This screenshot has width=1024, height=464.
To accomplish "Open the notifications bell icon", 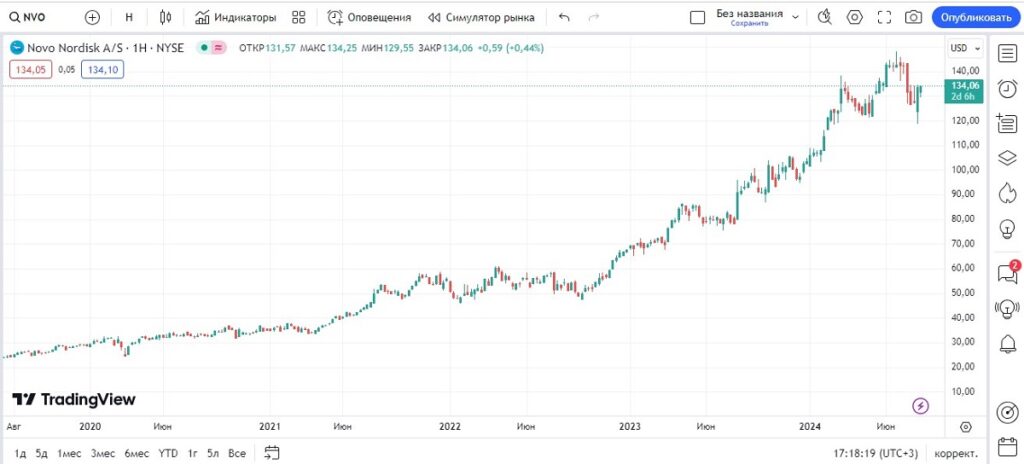I will [1008, 342].
